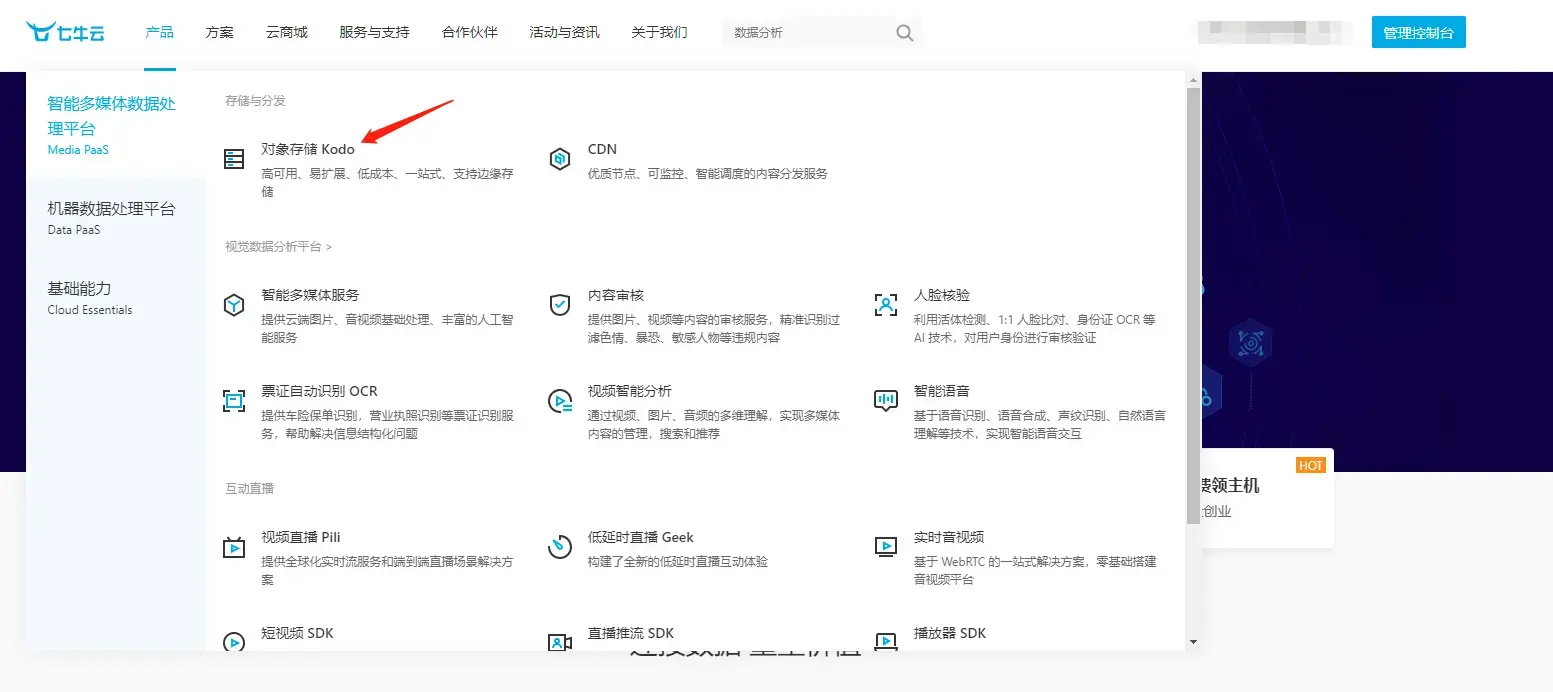Click the 视频智能分析 play icon
Screen dimensions: 1553x692
560,401
